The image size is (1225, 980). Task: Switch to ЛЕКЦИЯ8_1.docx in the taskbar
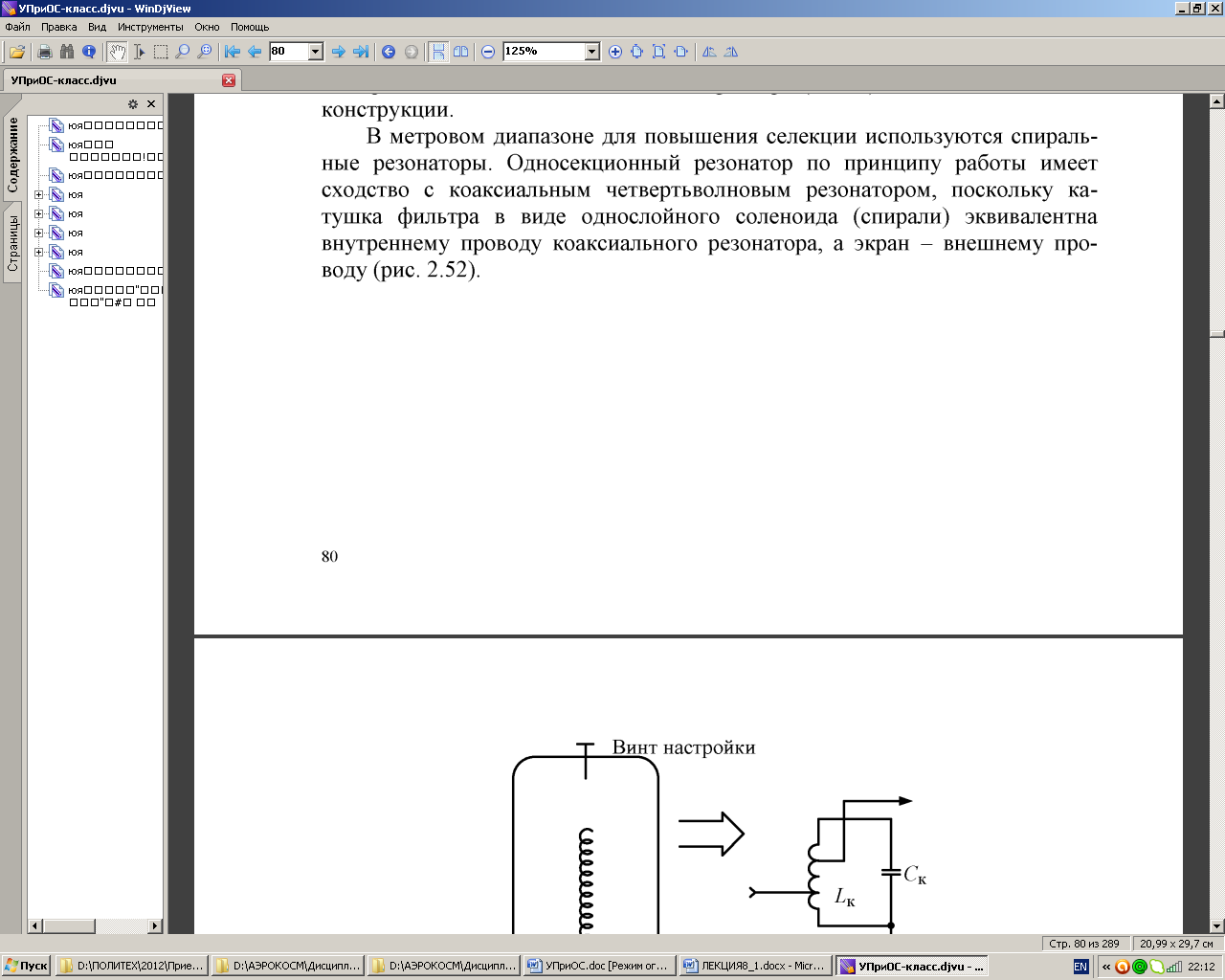click(x=755, y=966)
